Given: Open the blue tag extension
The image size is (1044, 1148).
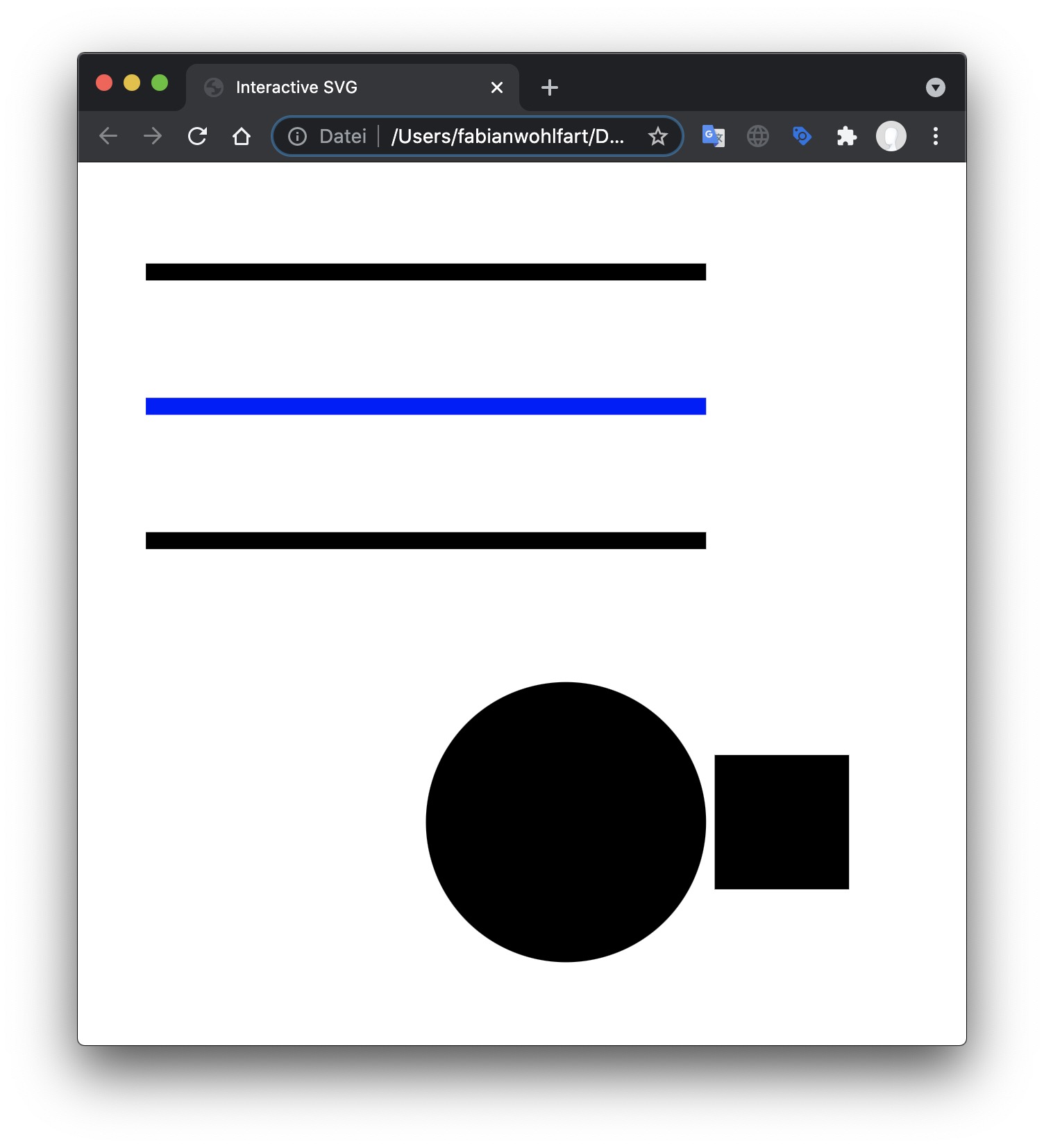Looking at the screenshot, I should [x=802, y=136].
